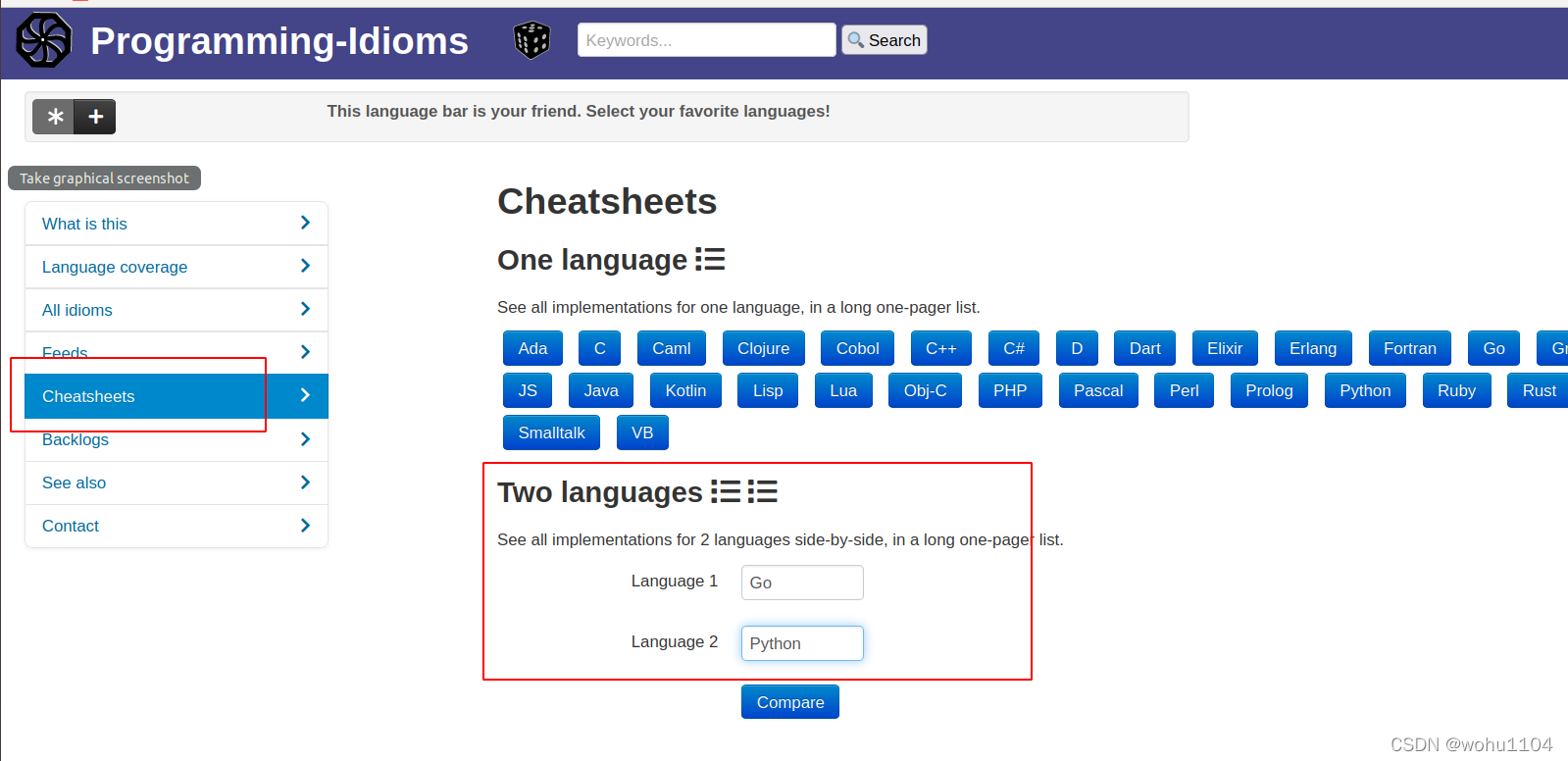Open the Perl cheatsheet
Image resolution: width=1568 pixels, height=761 pixels.
1185,390
